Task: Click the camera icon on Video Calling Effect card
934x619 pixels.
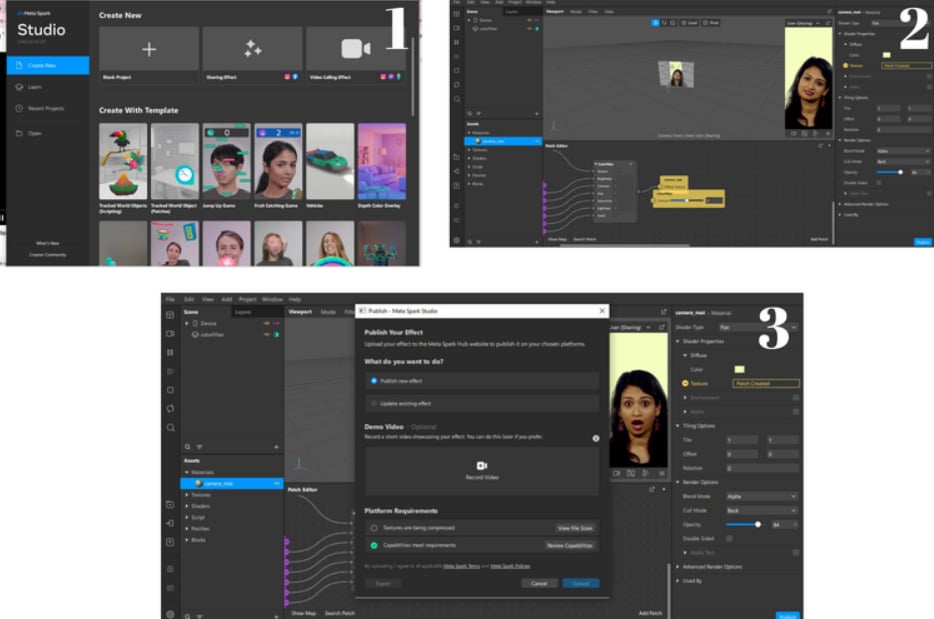Action: (356, 49)
